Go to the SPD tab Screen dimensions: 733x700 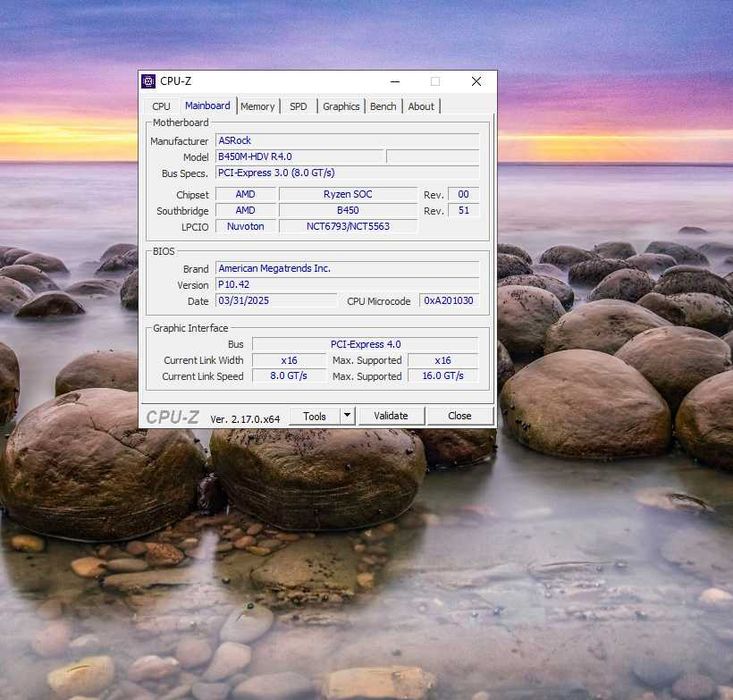pyautogui.click(x=298, y=106)
